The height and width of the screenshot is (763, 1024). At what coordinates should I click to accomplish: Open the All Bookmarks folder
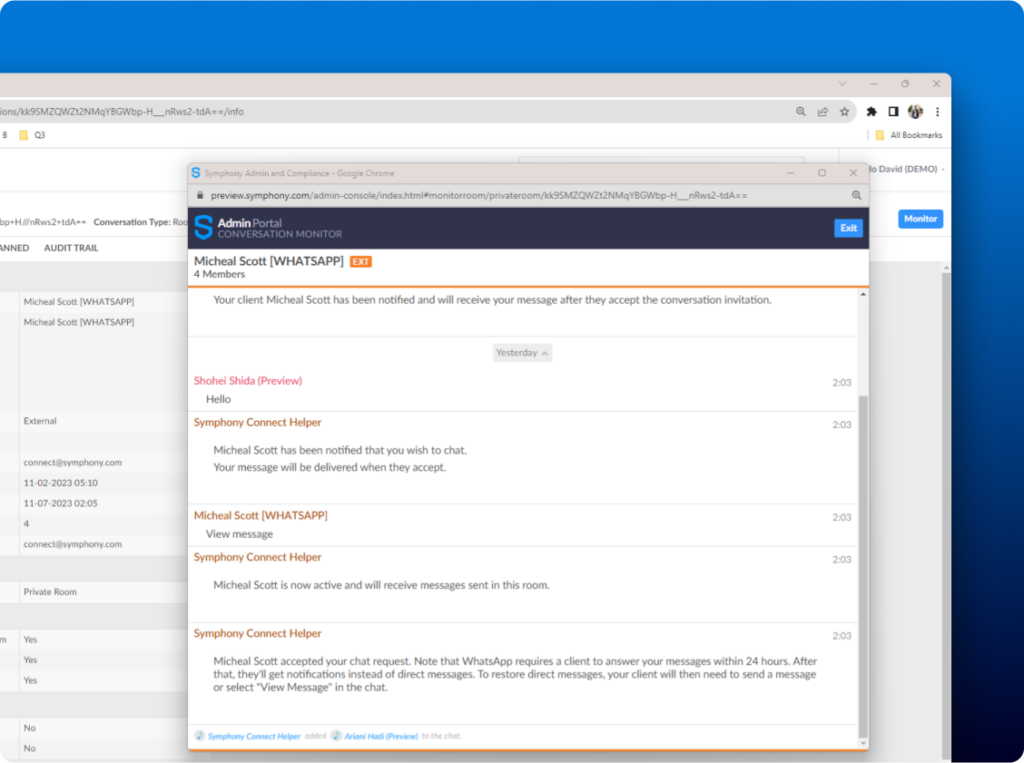coord(908,135)
